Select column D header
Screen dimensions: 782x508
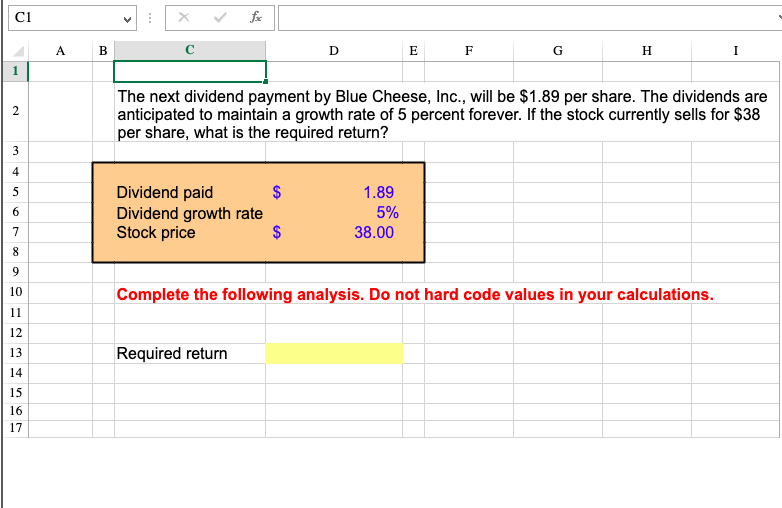coord(334,51)
